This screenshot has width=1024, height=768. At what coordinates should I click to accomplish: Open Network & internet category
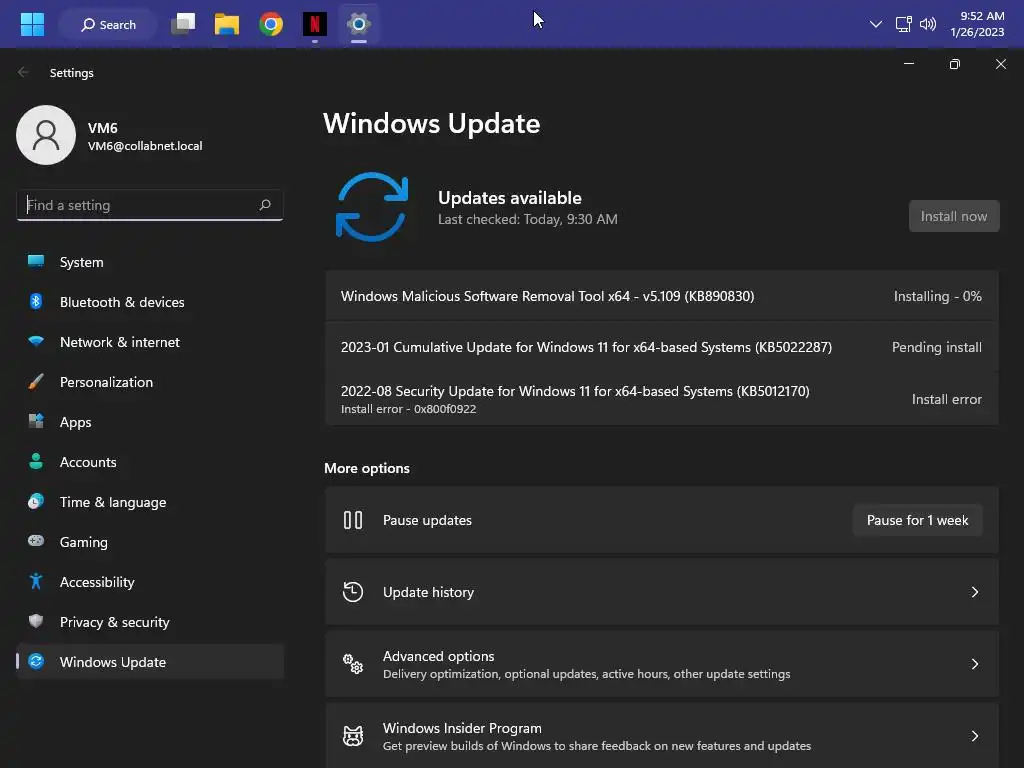(150, 342)
